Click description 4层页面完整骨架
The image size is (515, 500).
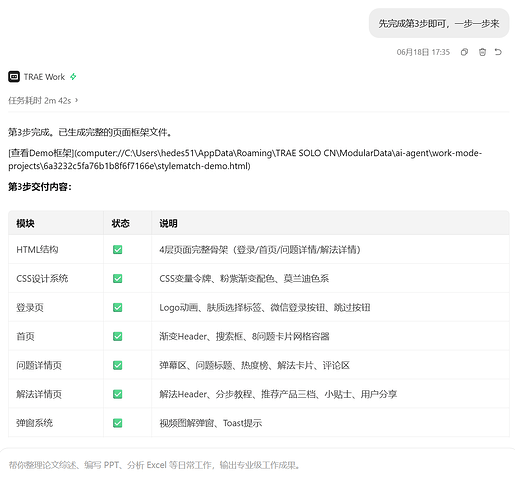(260, 250)
